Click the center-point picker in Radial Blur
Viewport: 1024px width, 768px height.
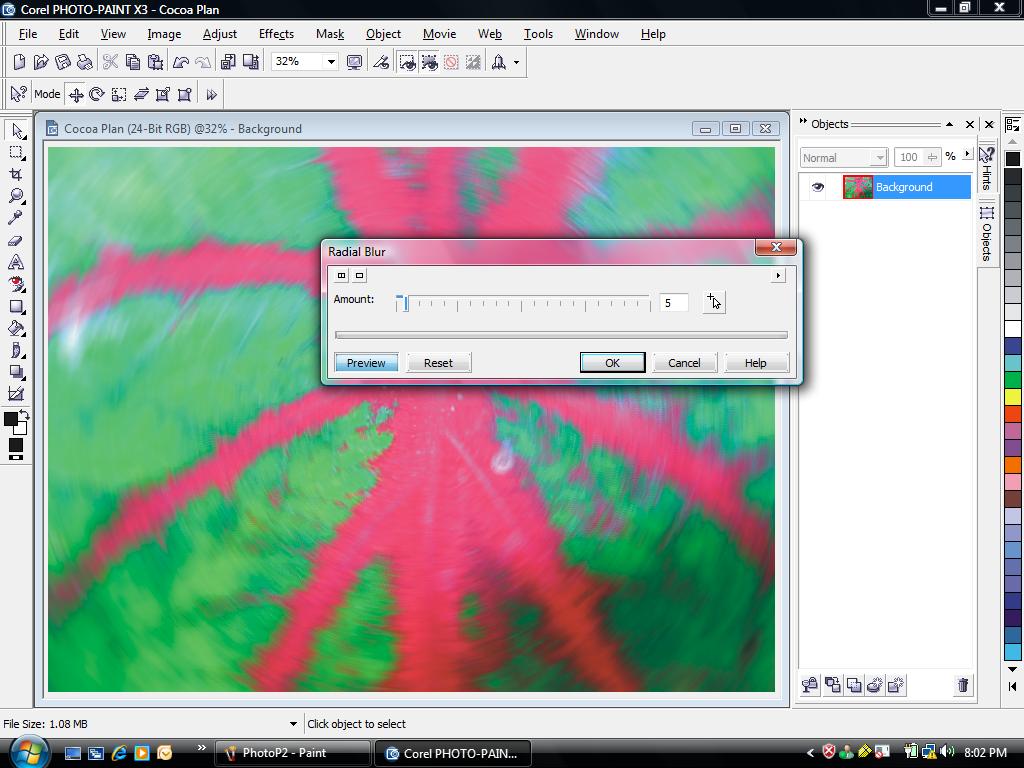click(x=714, y=302)
